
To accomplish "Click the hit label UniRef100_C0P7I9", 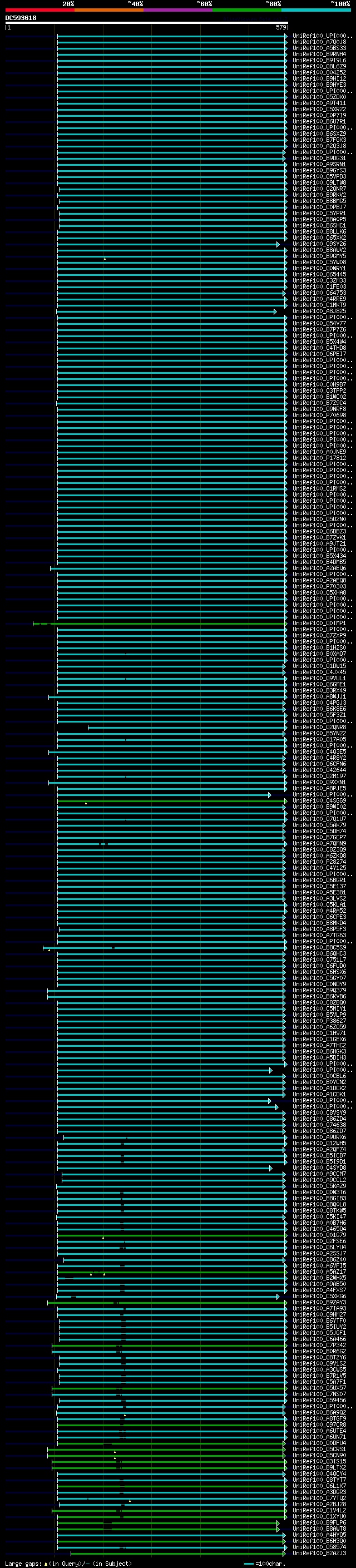I will click(x=319, y=116).
